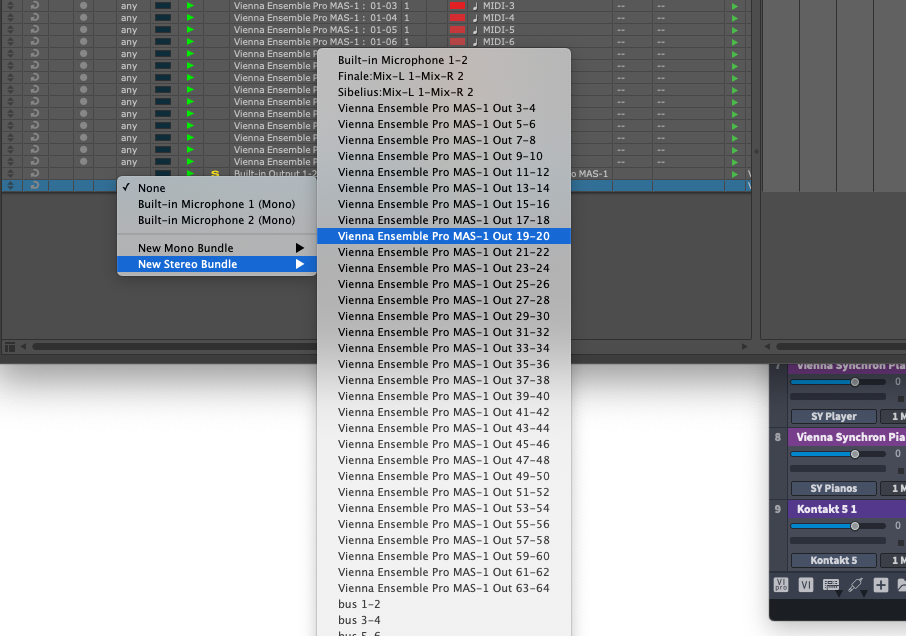
Task: Click the loop icon on the Built-in Output 1-2 row
Action: [35, 173]
